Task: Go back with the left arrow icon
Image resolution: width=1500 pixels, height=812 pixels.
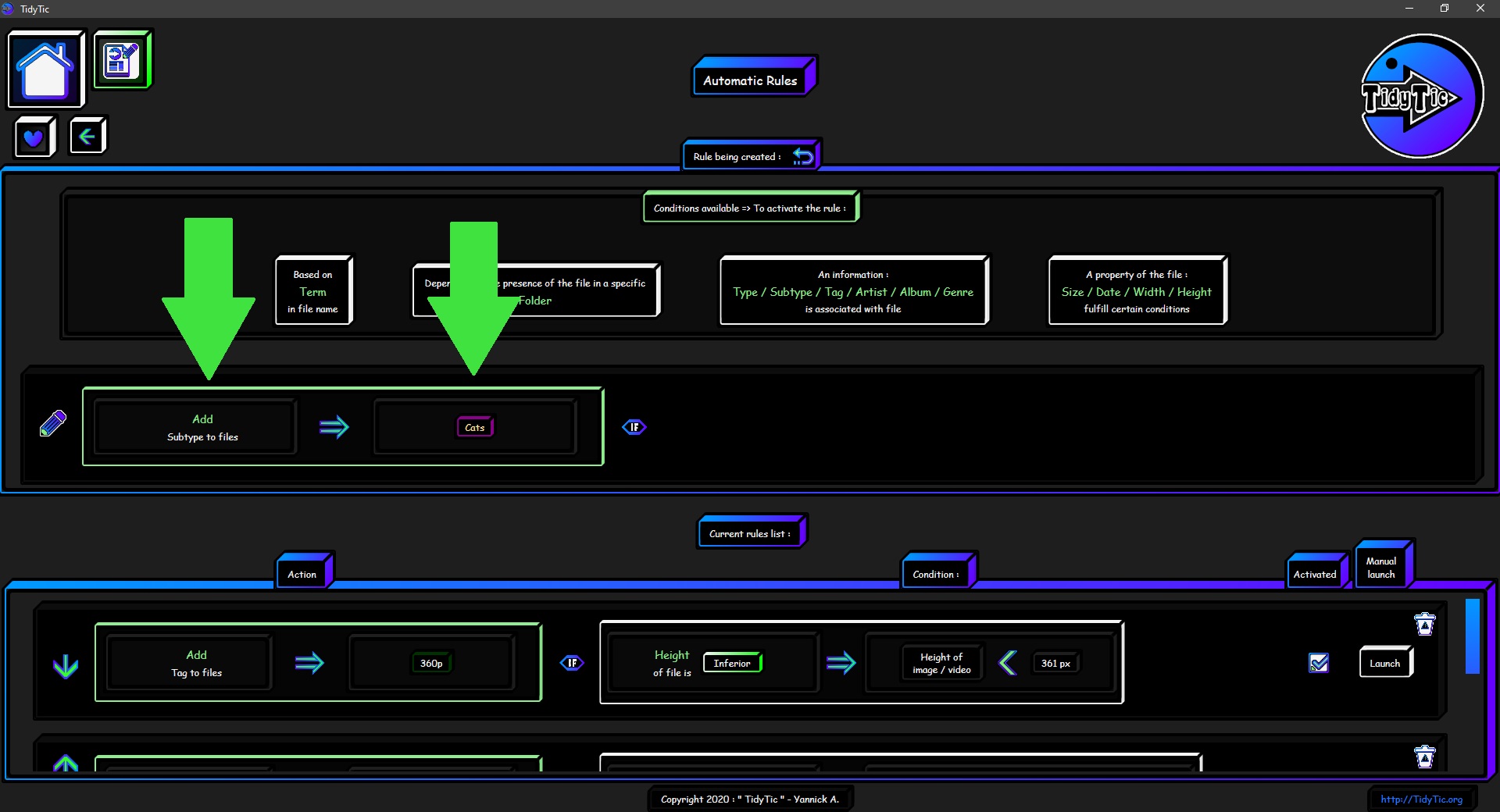Action: [87, 137]
